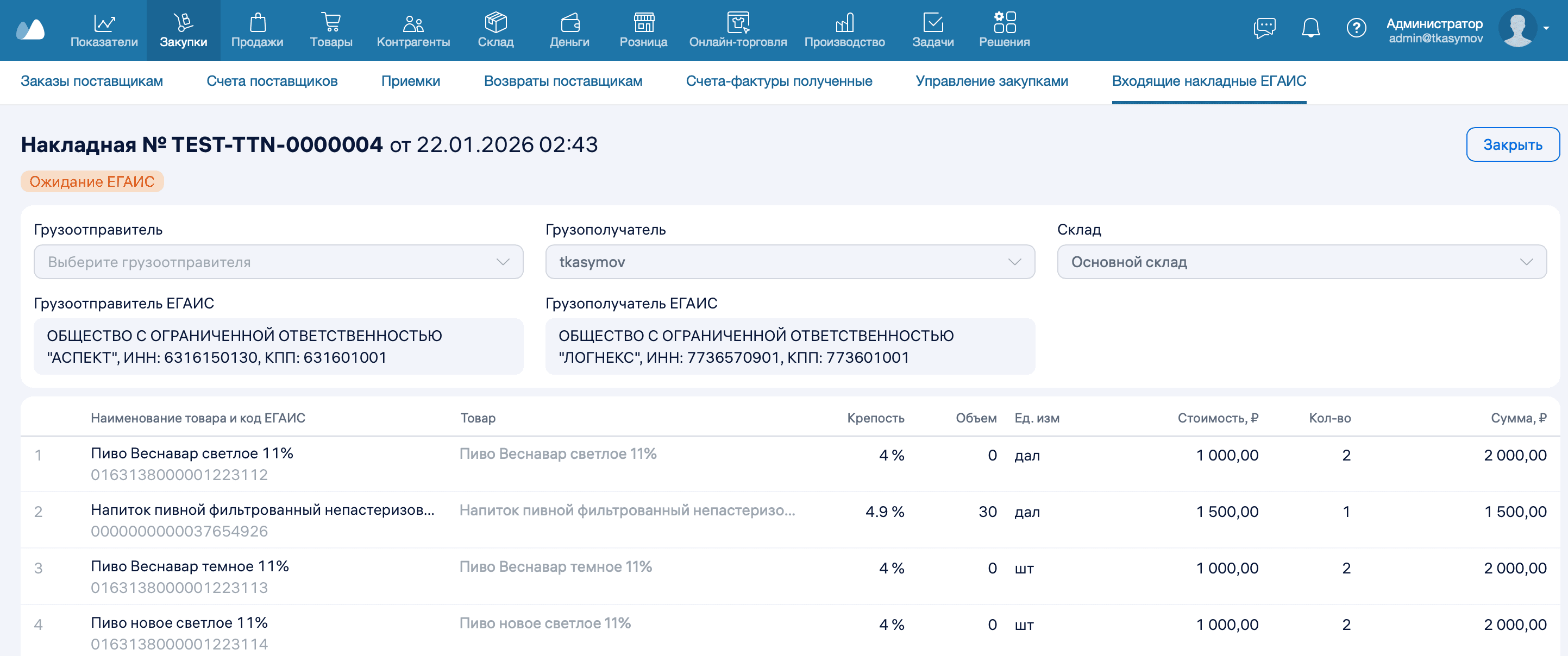Open the Товары section icon
This screenshot has height=656, width=1568.
331,23
